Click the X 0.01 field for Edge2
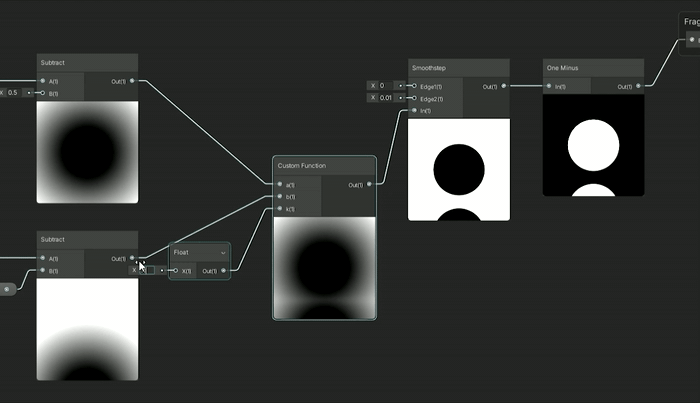 click(387, 98)
